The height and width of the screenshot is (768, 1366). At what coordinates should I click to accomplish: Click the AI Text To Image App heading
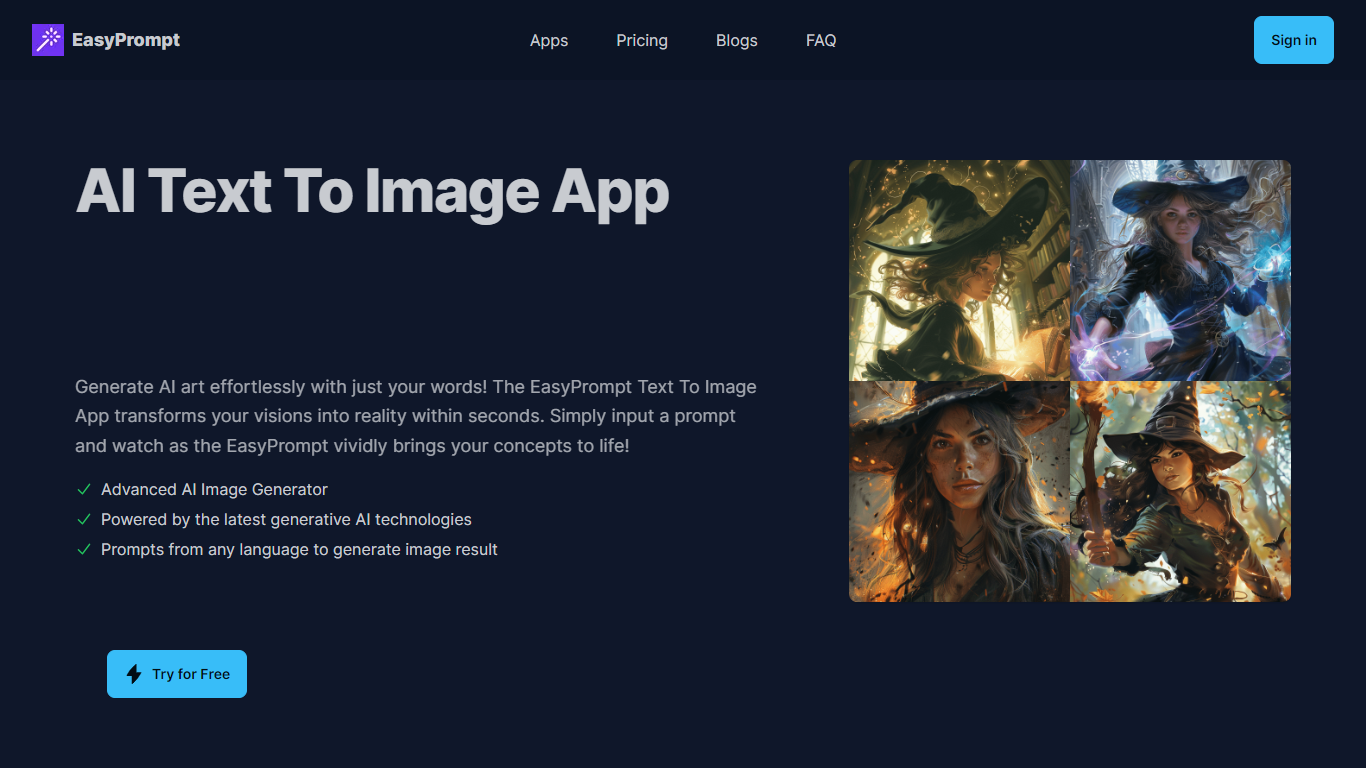pyautogui.click(x=372, y=191)
